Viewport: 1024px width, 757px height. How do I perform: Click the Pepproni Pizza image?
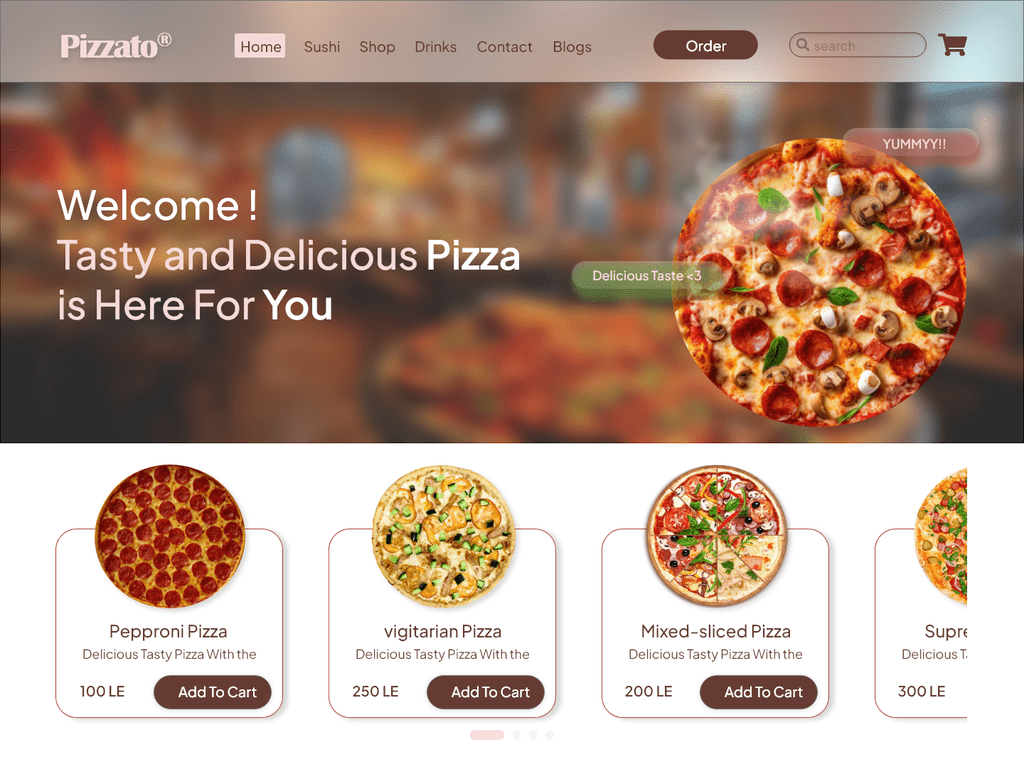click(170, 536)
